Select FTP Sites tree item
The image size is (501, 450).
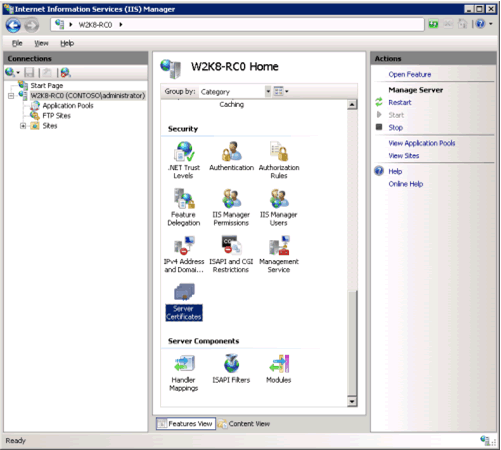click(56, 116)
